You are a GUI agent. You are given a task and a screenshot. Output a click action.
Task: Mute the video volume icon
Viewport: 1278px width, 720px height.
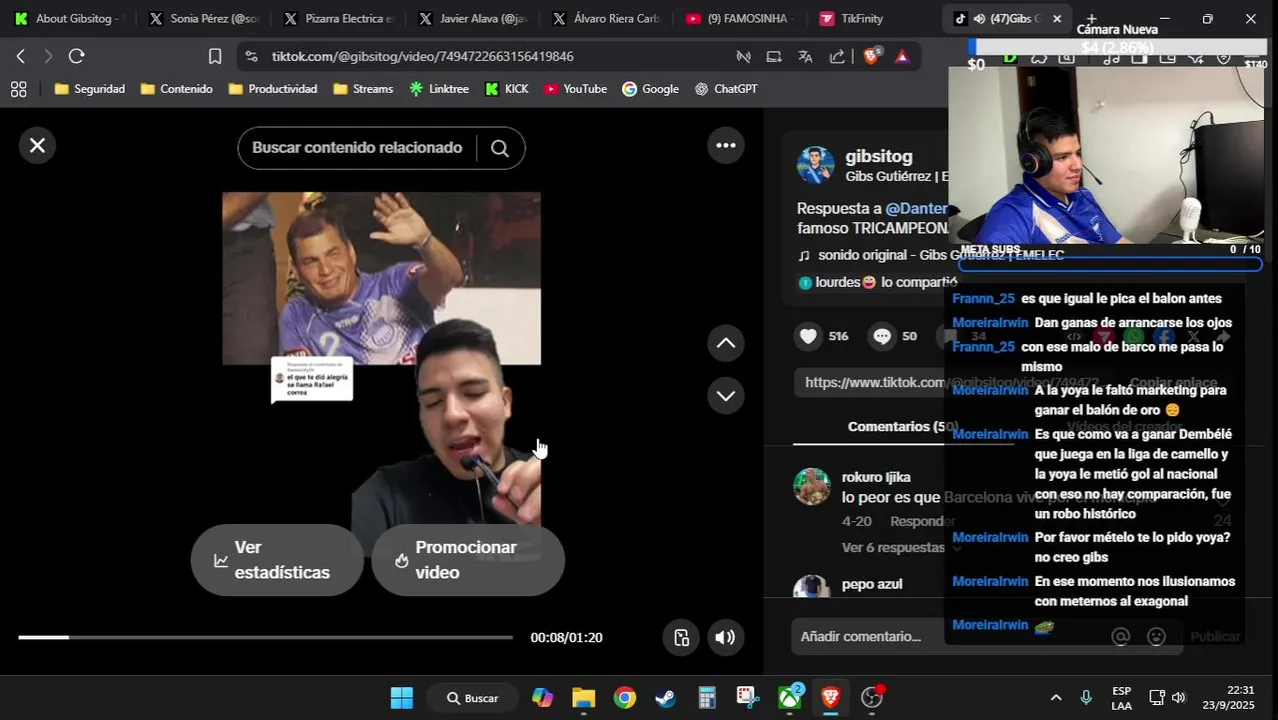click(725, 637)
